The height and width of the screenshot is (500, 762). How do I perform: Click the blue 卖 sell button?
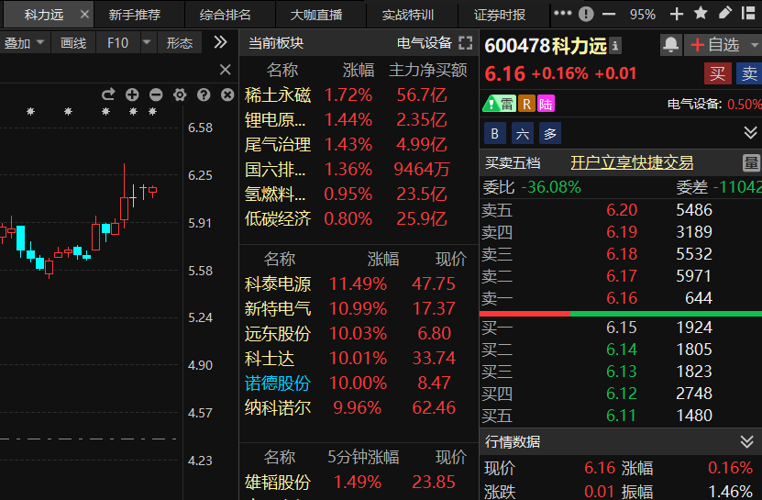[749, 74]
